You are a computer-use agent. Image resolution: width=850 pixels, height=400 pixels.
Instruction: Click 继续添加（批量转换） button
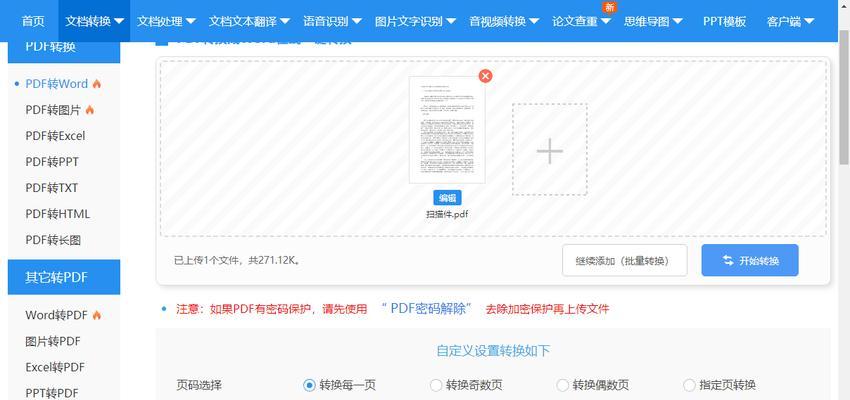pos(624,260)
